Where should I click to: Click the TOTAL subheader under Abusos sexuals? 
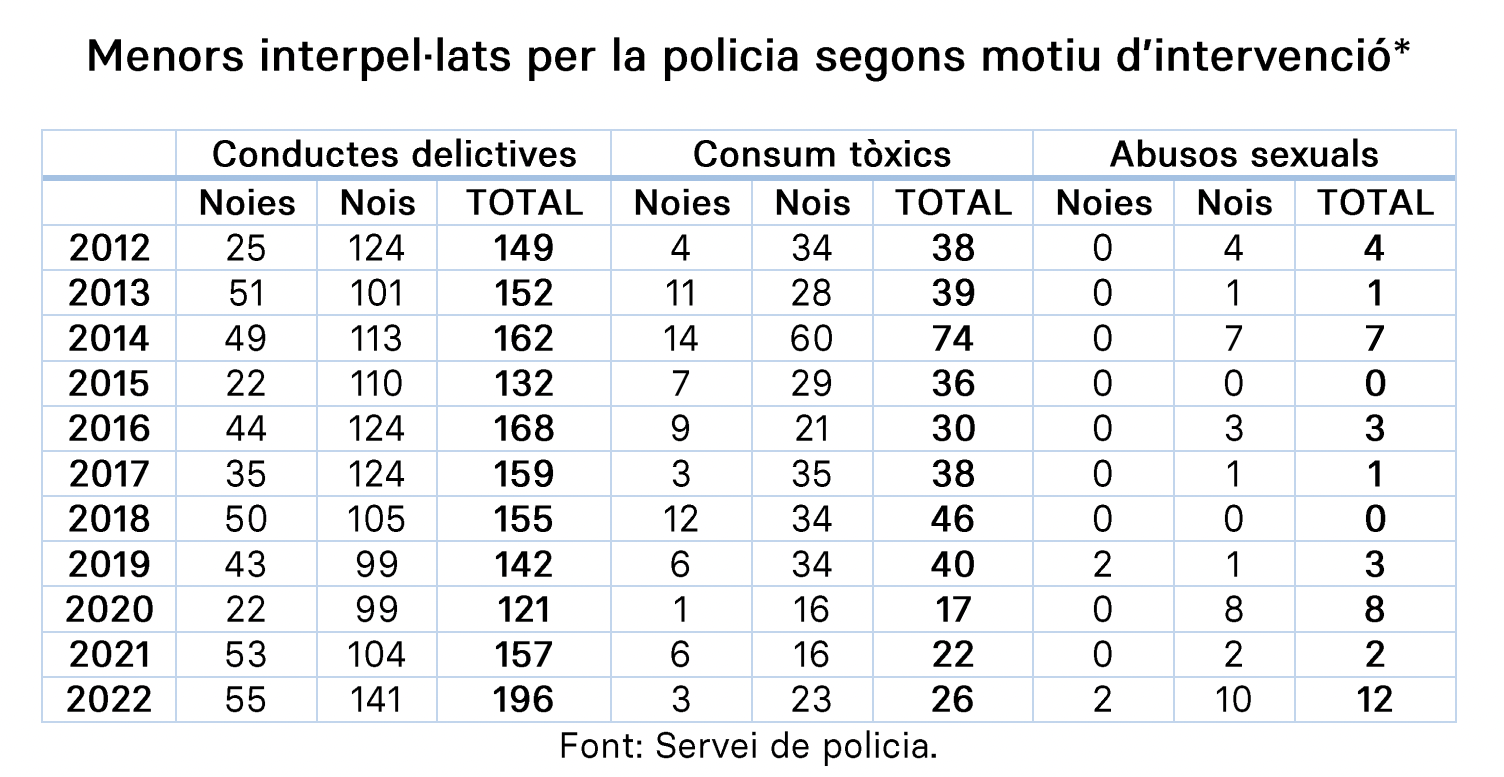pos(1375,203)
